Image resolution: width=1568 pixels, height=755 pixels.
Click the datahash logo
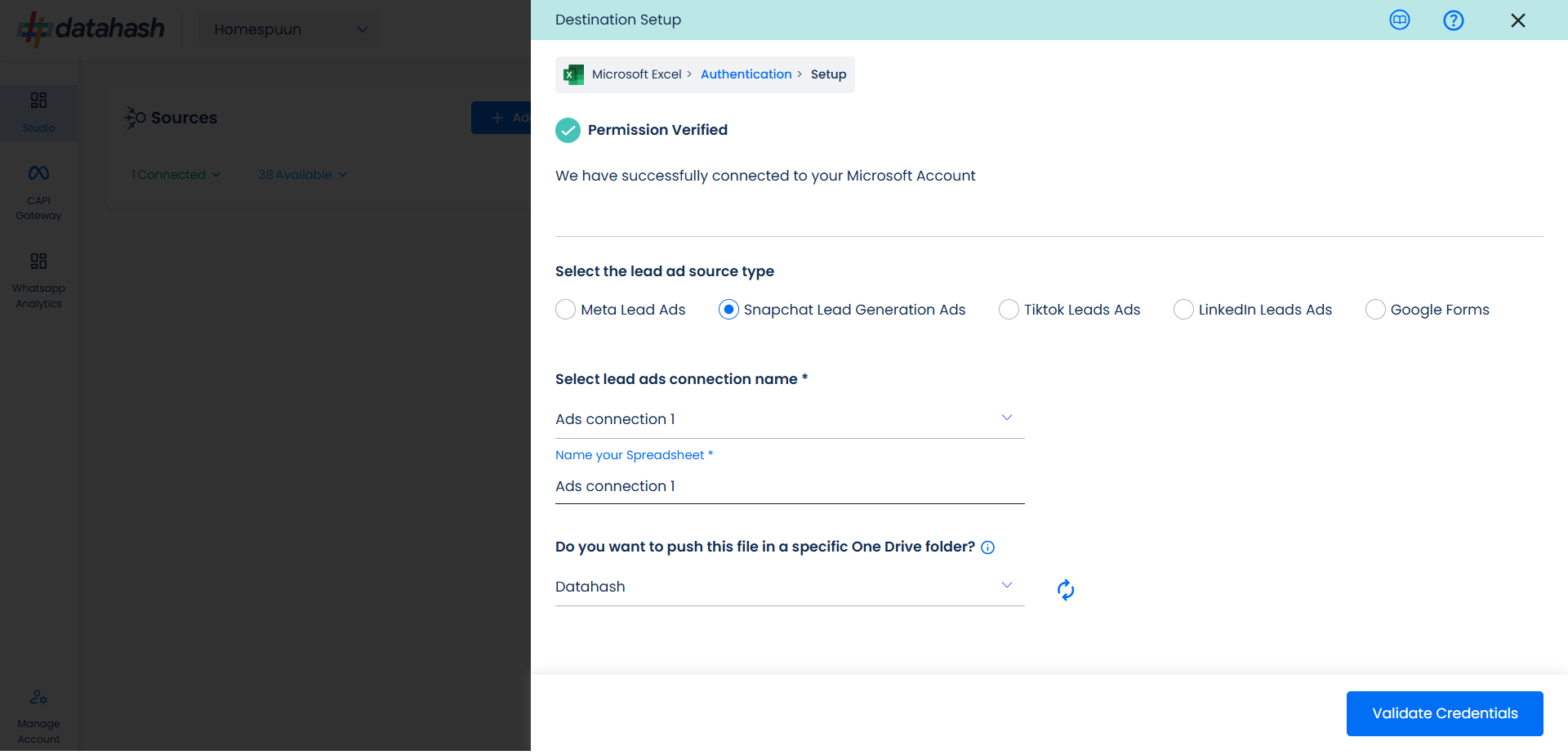tap(91, 29)
